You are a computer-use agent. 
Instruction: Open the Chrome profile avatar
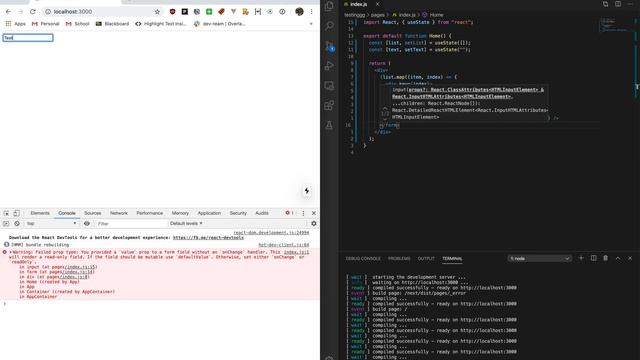[x=299, y=12]
